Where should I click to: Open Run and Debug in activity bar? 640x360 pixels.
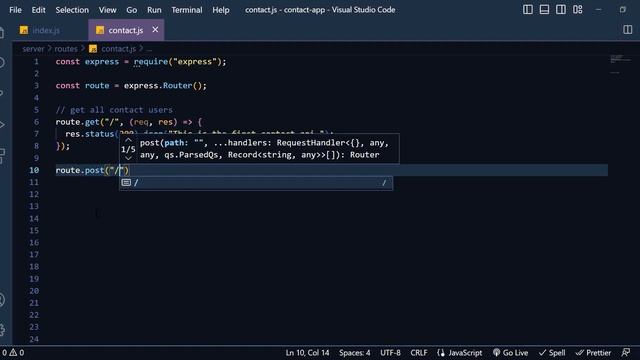click(x=2, y=124)
